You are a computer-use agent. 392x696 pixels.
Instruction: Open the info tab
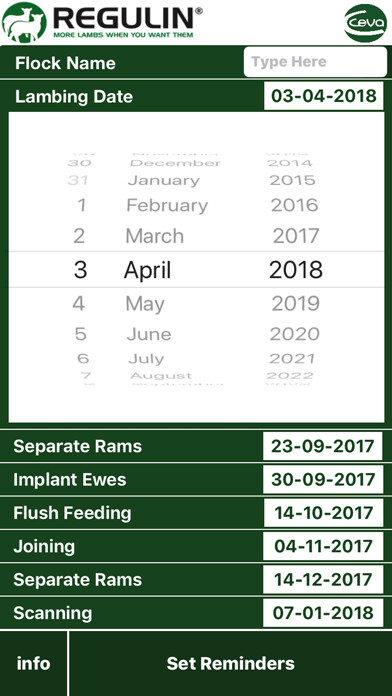tap(33, 663)
